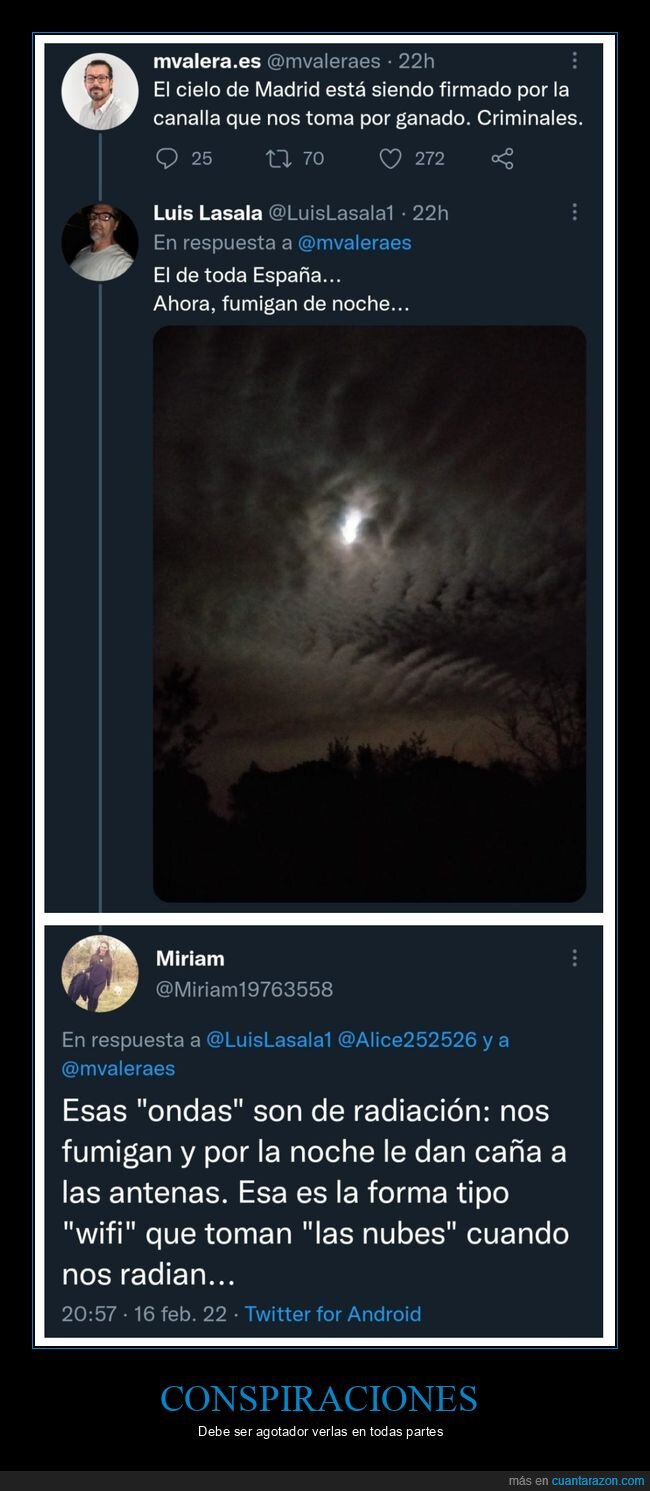The image size is (650, 1491).
Task: Click the retweet icon showing 70
Action: pos(277,158)
